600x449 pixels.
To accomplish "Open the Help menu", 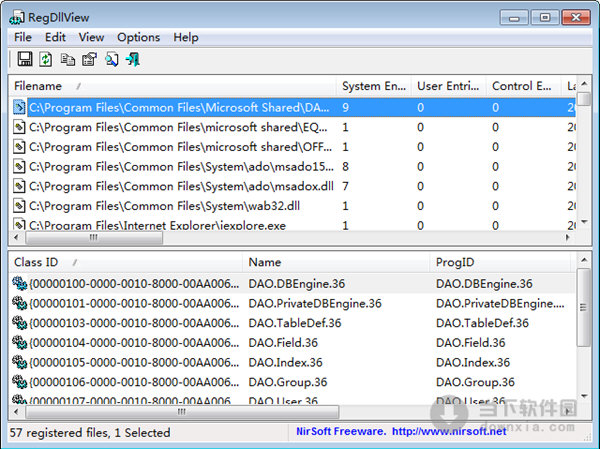I will point(186,38).
